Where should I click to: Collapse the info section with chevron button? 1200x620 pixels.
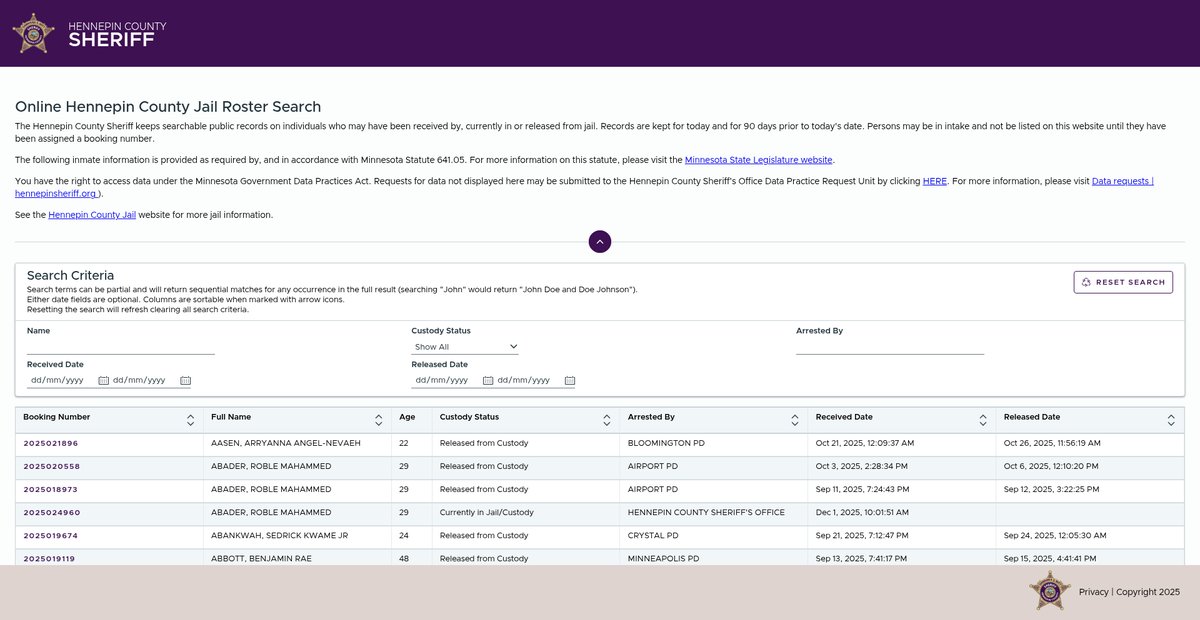[x=600, y=242]
